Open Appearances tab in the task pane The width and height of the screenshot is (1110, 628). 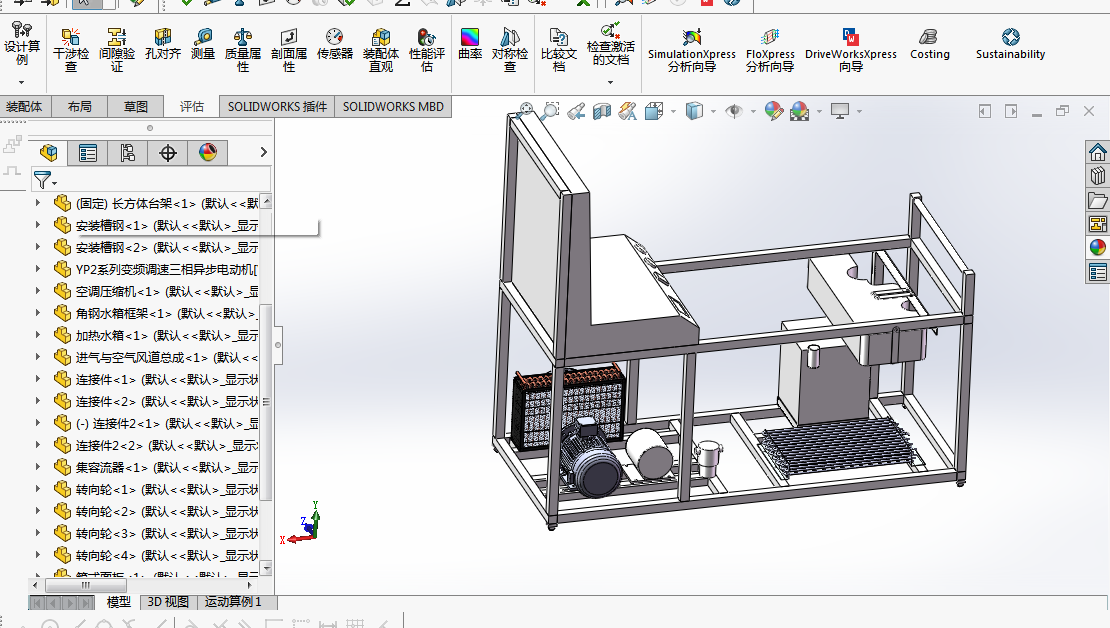(1097, 248)
